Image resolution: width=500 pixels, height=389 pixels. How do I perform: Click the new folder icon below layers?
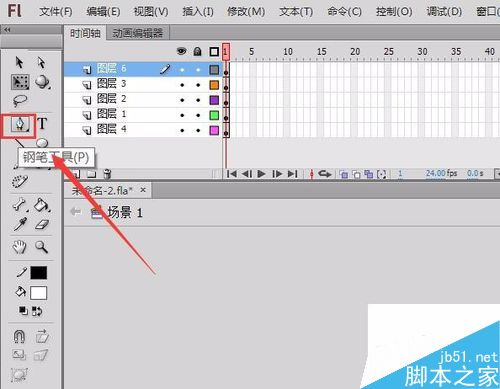coord(91,174)
